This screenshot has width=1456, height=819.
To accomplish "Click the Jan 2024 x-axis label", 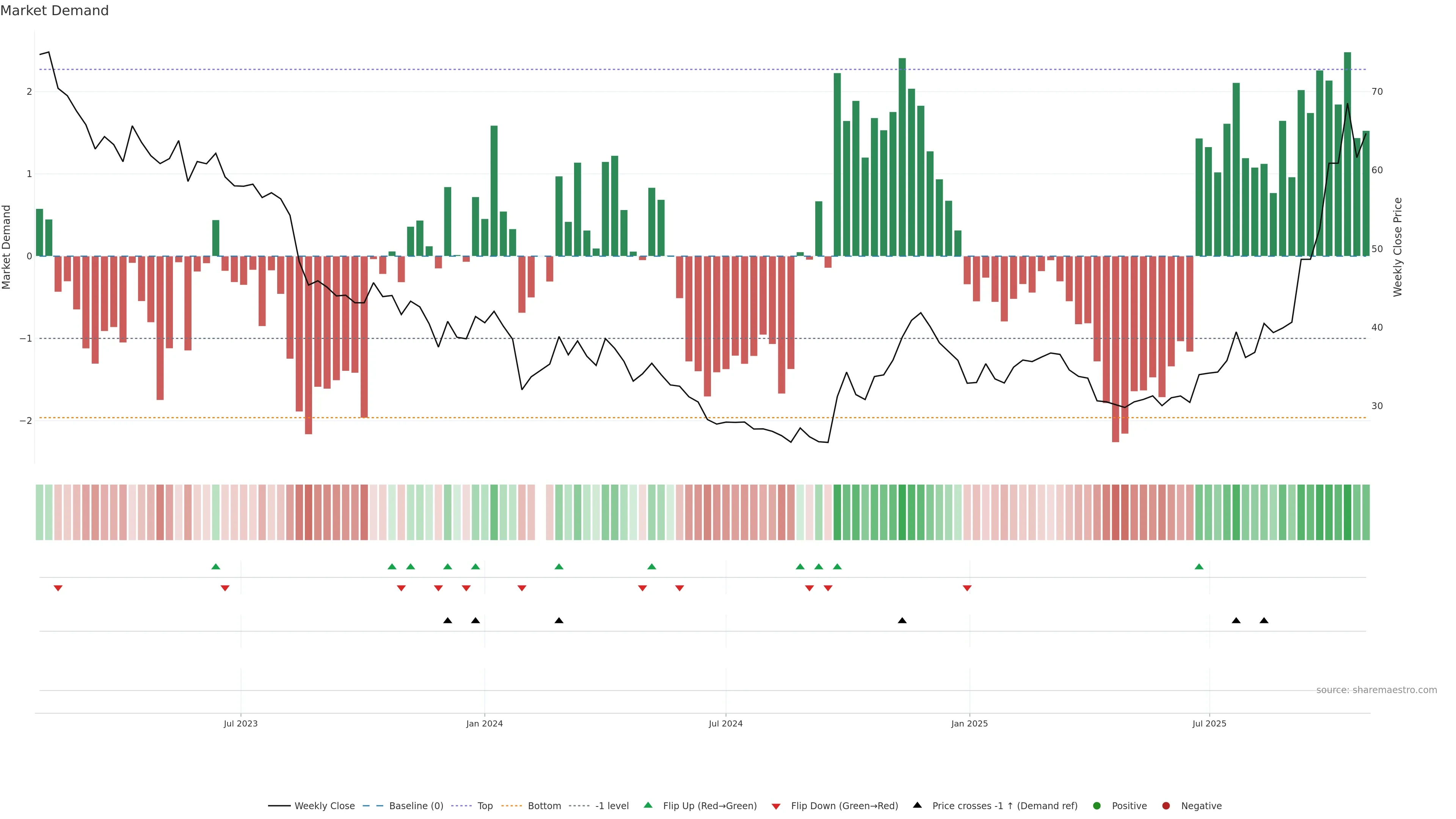I will coord(484,723).
